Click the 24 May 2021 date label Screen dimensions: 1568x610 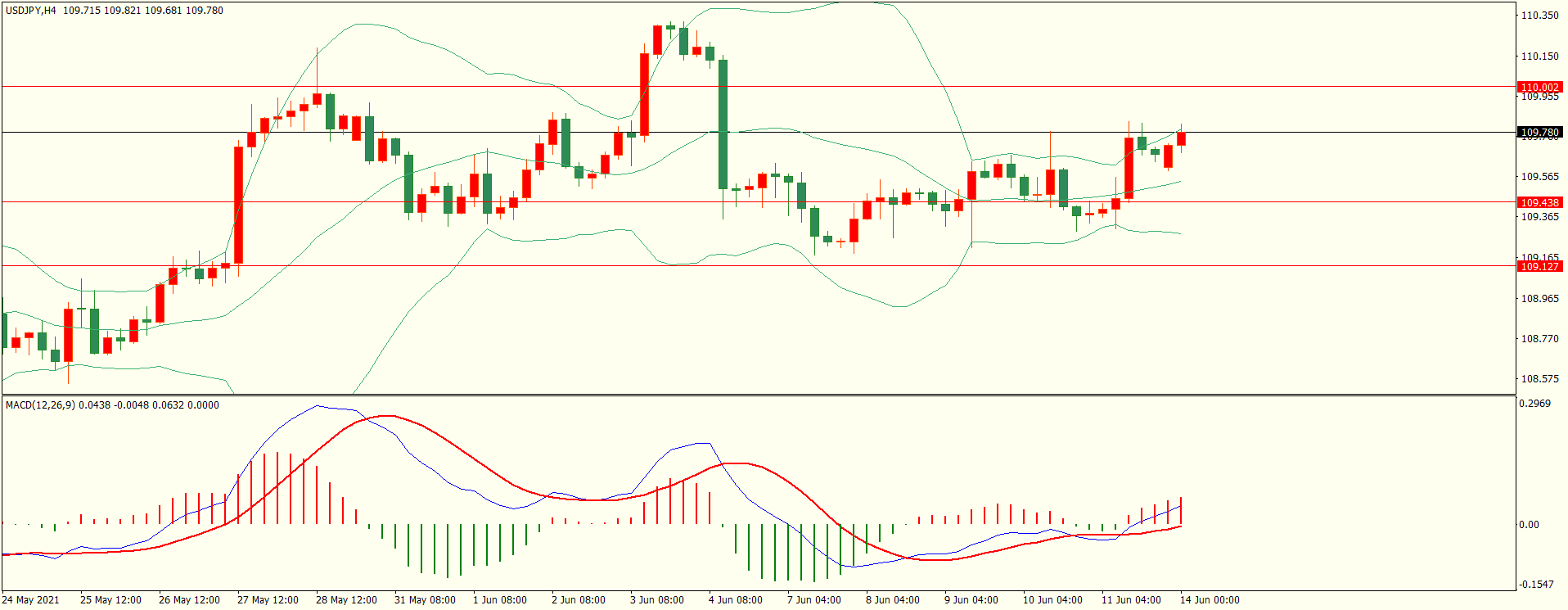click(30, 600)
